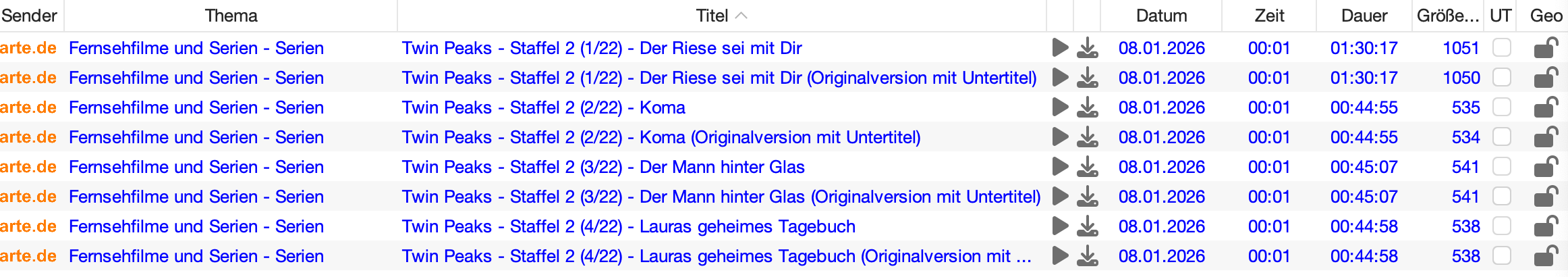Play Twin Peaks 2/22 Koma episode
The image size is (1568, 277).
1060,107
